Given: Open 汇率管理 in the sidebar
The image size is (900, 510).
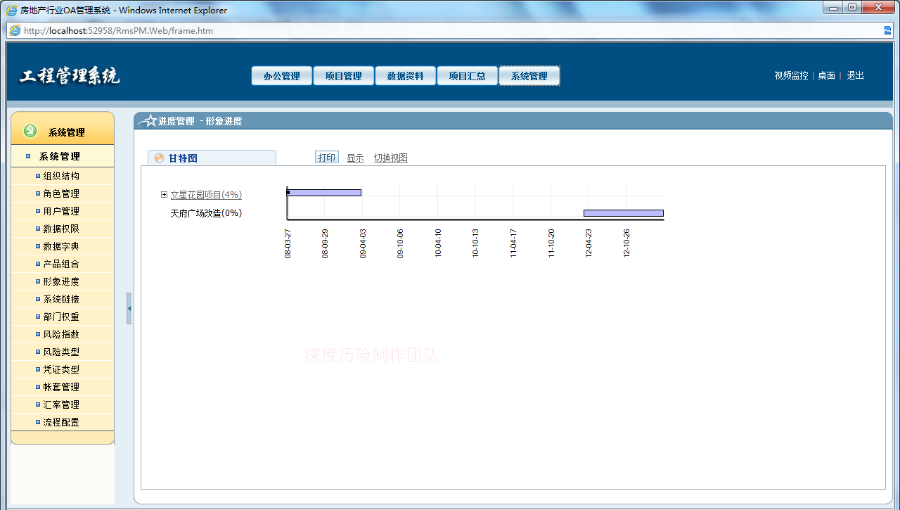Looking at the screenshot, I should 61,404.
